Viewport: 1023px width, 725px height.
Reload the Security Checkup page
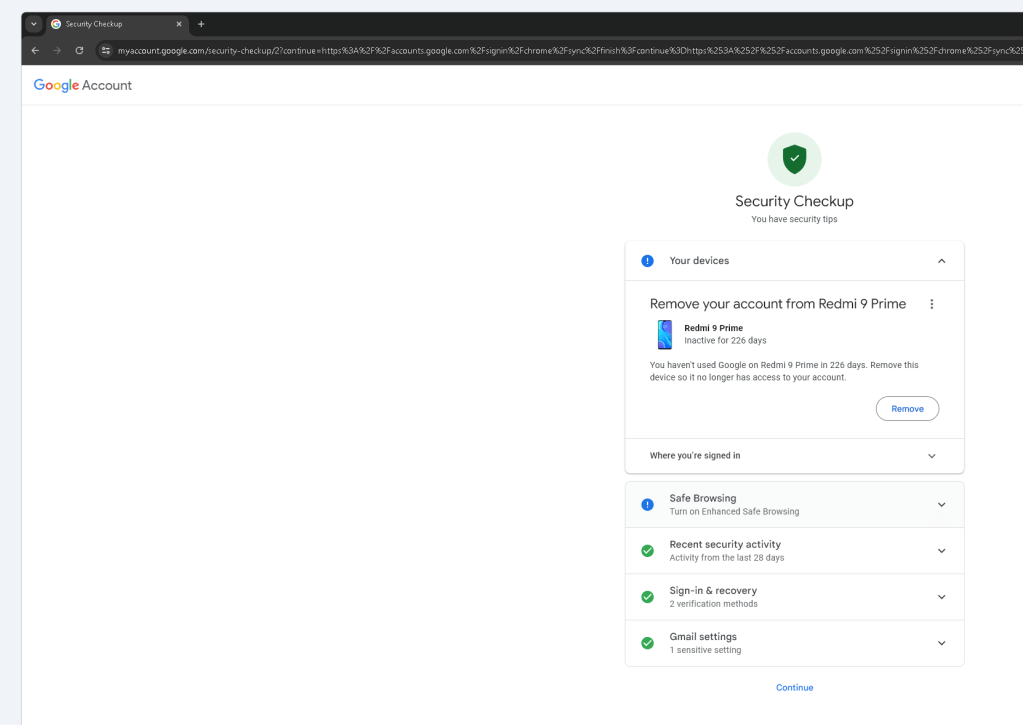click(x=79, y=50)
